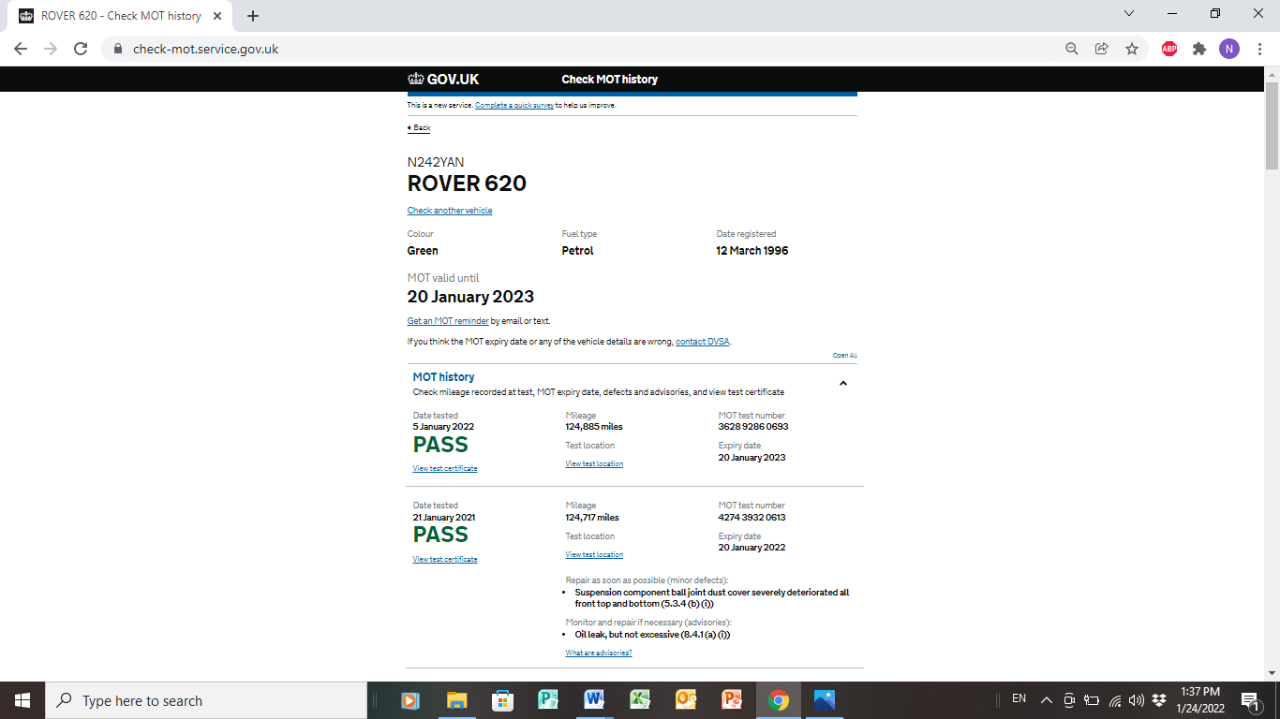Open File Explorer from the taskbar
The image size is (1280, 719).
(456, 700)
